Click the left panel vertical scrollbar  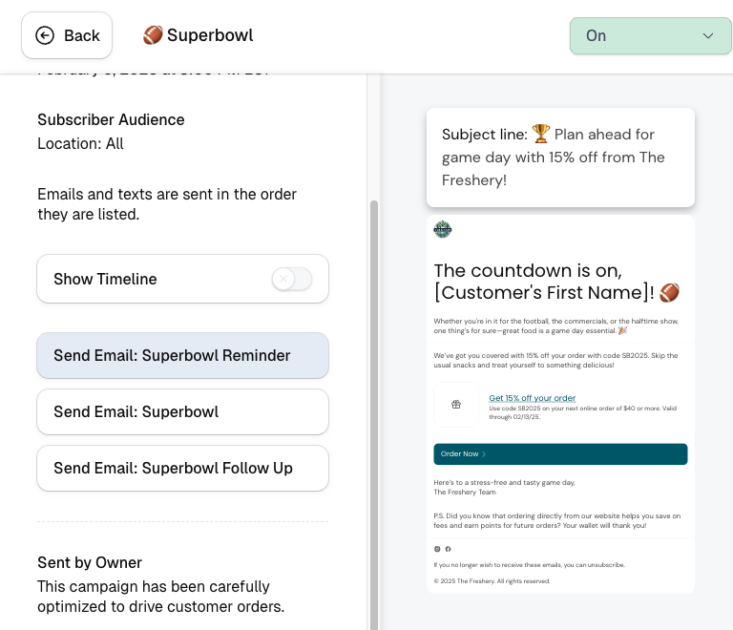[x=374, y=400]
